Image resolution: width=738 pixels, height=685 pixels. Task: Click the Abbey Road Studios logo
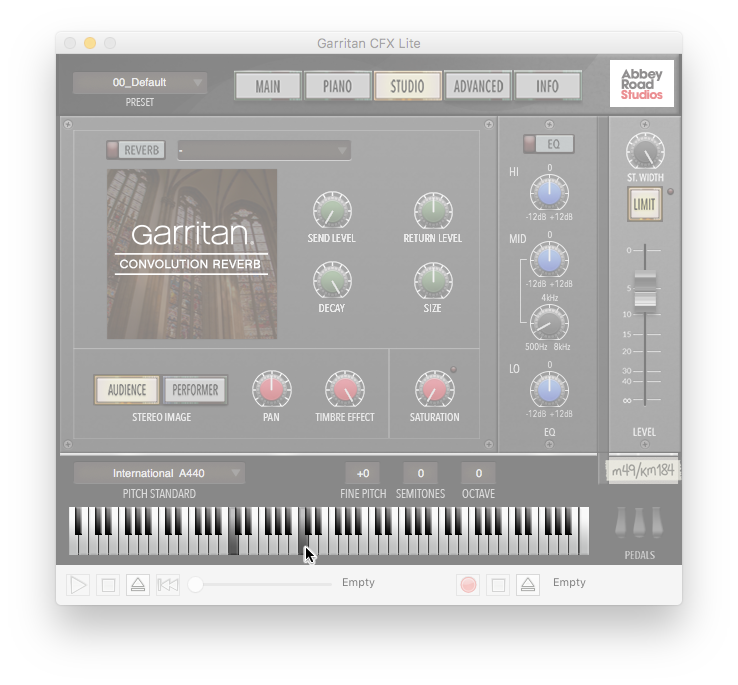pyautogui.click(x=642, y=83)
